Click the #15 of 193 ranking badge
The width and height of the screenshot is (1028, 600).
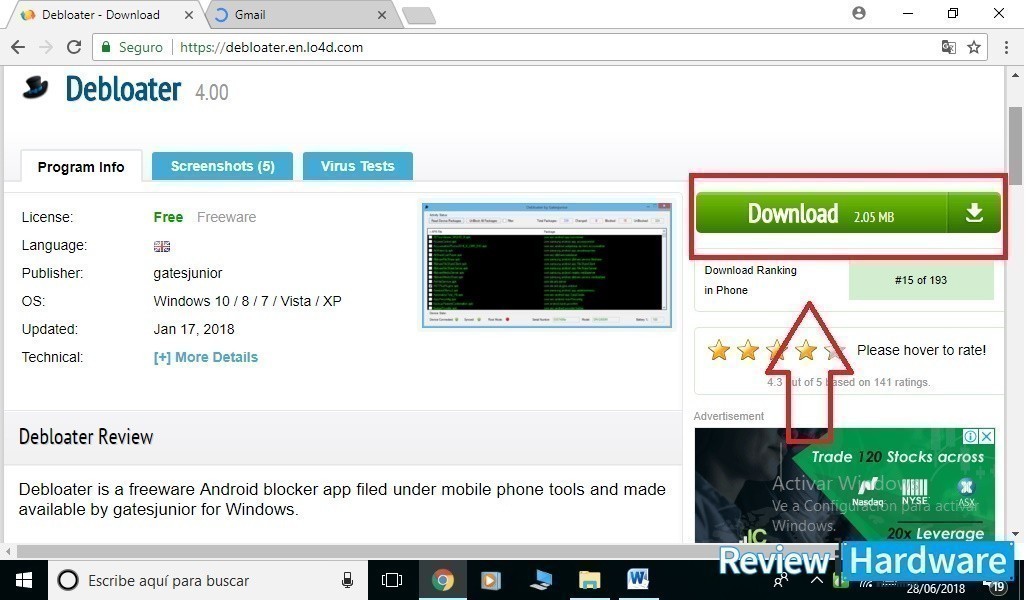click(x=921, y=280)
